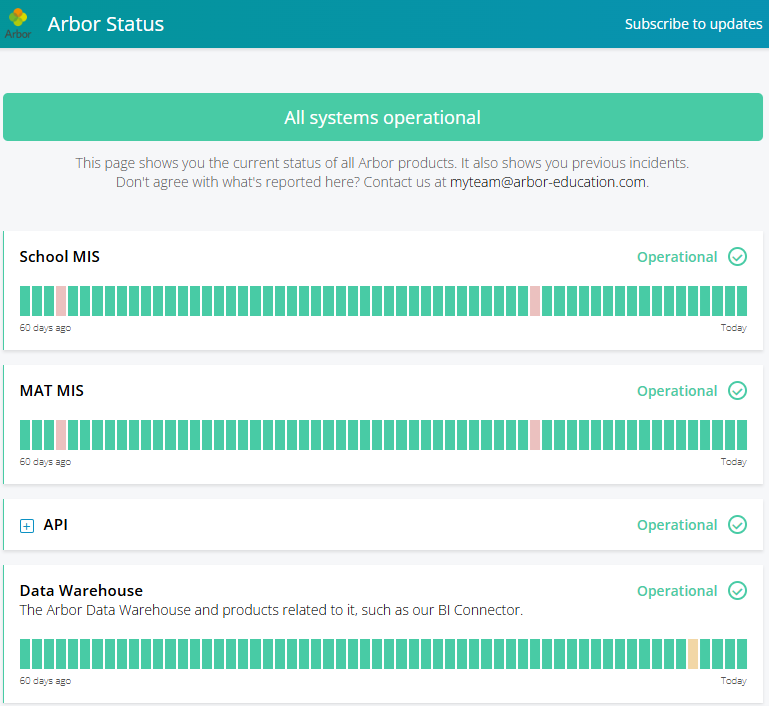769x706 pixels.
Task: Click the last (today) bar in School MIS timeline
Action: pos(742,301)
